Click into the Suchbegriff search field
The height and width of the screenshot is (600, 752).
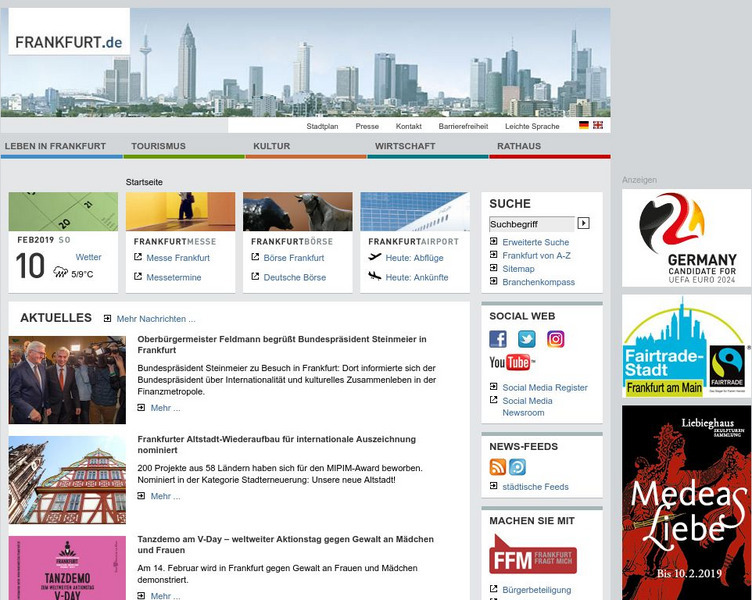tap(531, 224)
